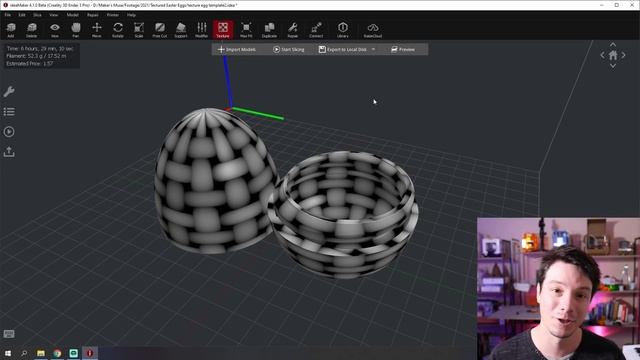
Task: Click the Filament usage text
Action: coord(36,56)
